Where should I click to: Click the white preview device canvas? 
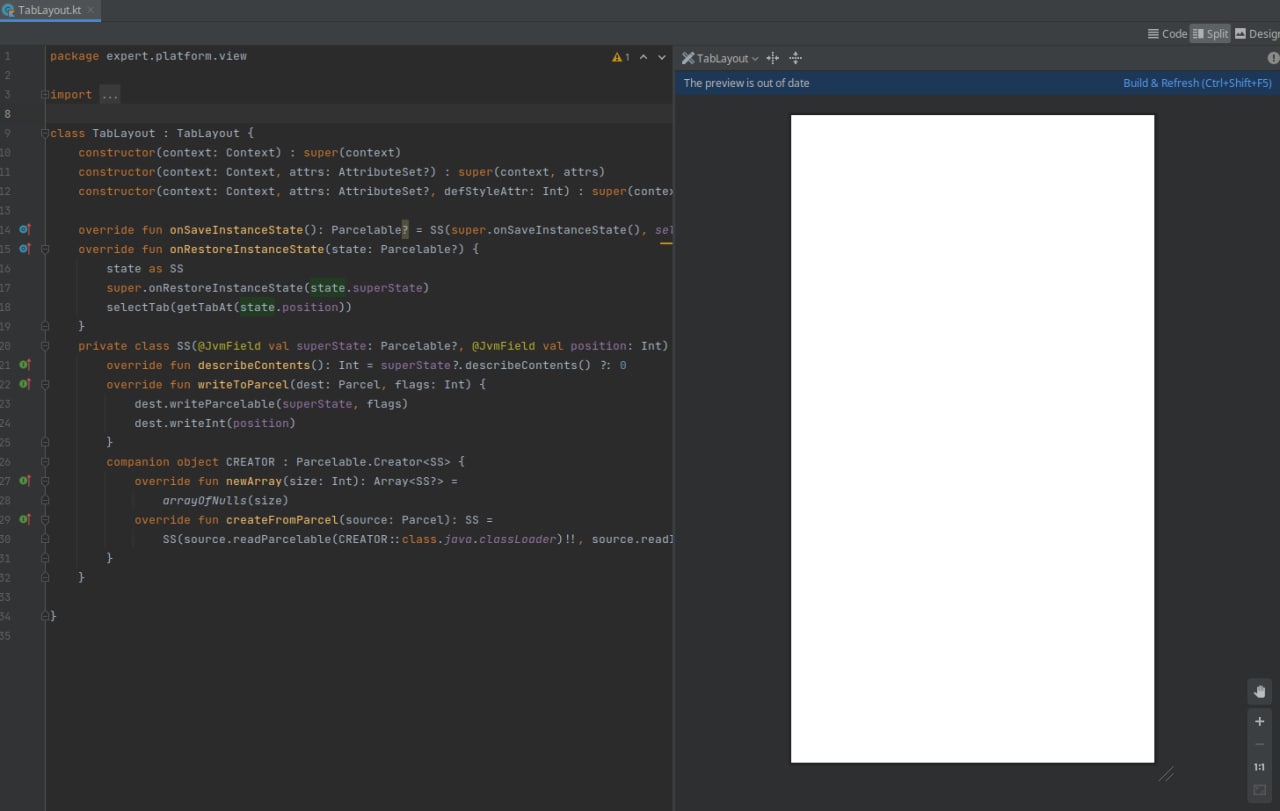(x=972, y=438)
